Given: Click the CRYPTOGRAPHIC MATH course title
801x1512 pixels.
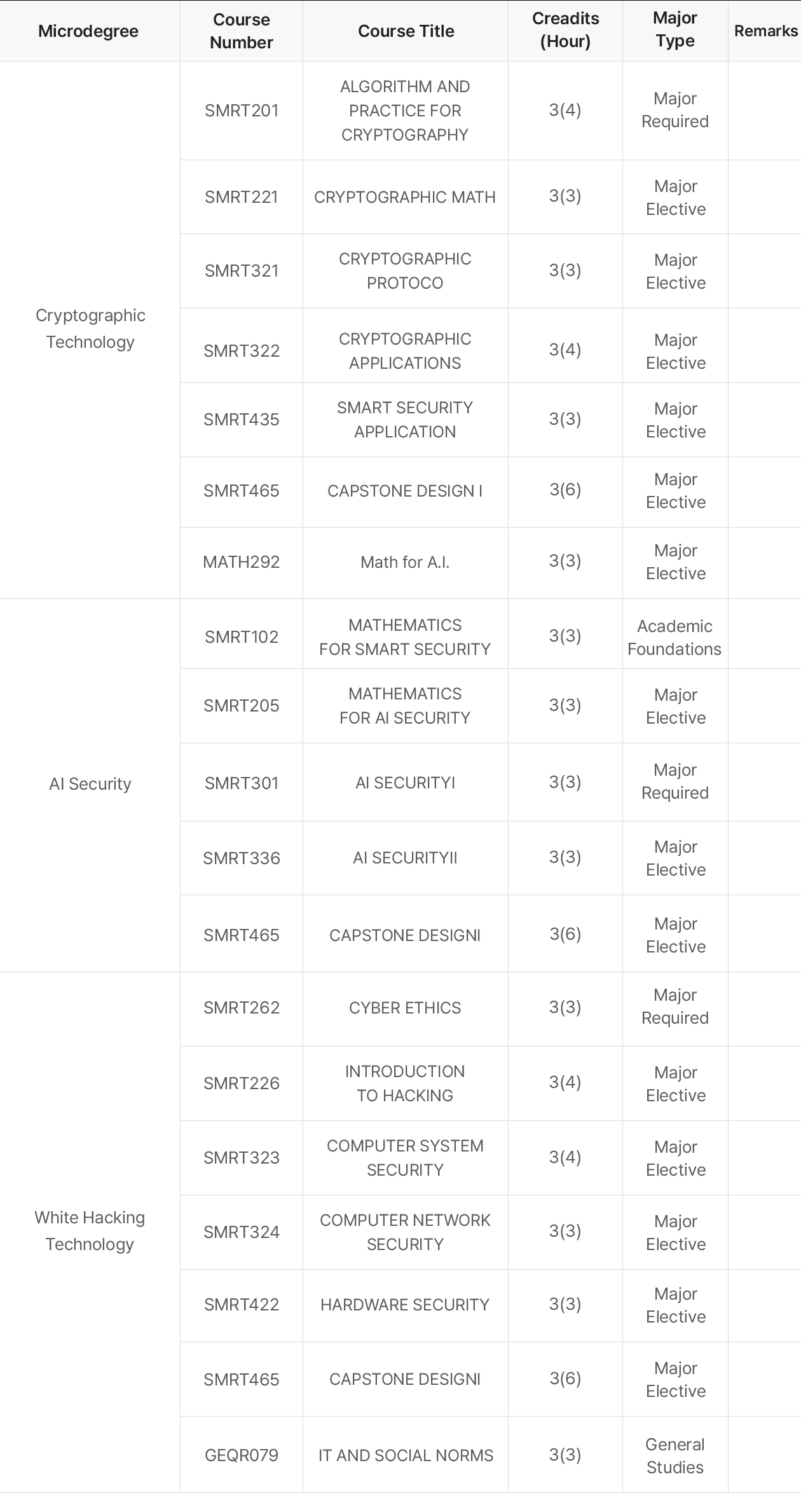Looking at the screenshot, I should coord(405,197).
